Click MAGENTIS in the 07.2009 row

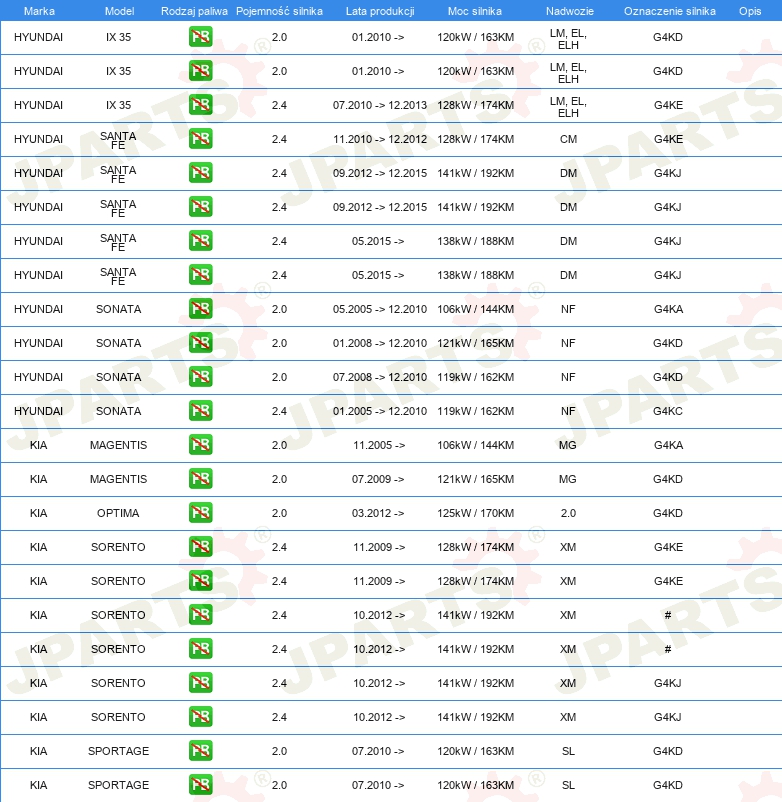(x=118, y=479)
